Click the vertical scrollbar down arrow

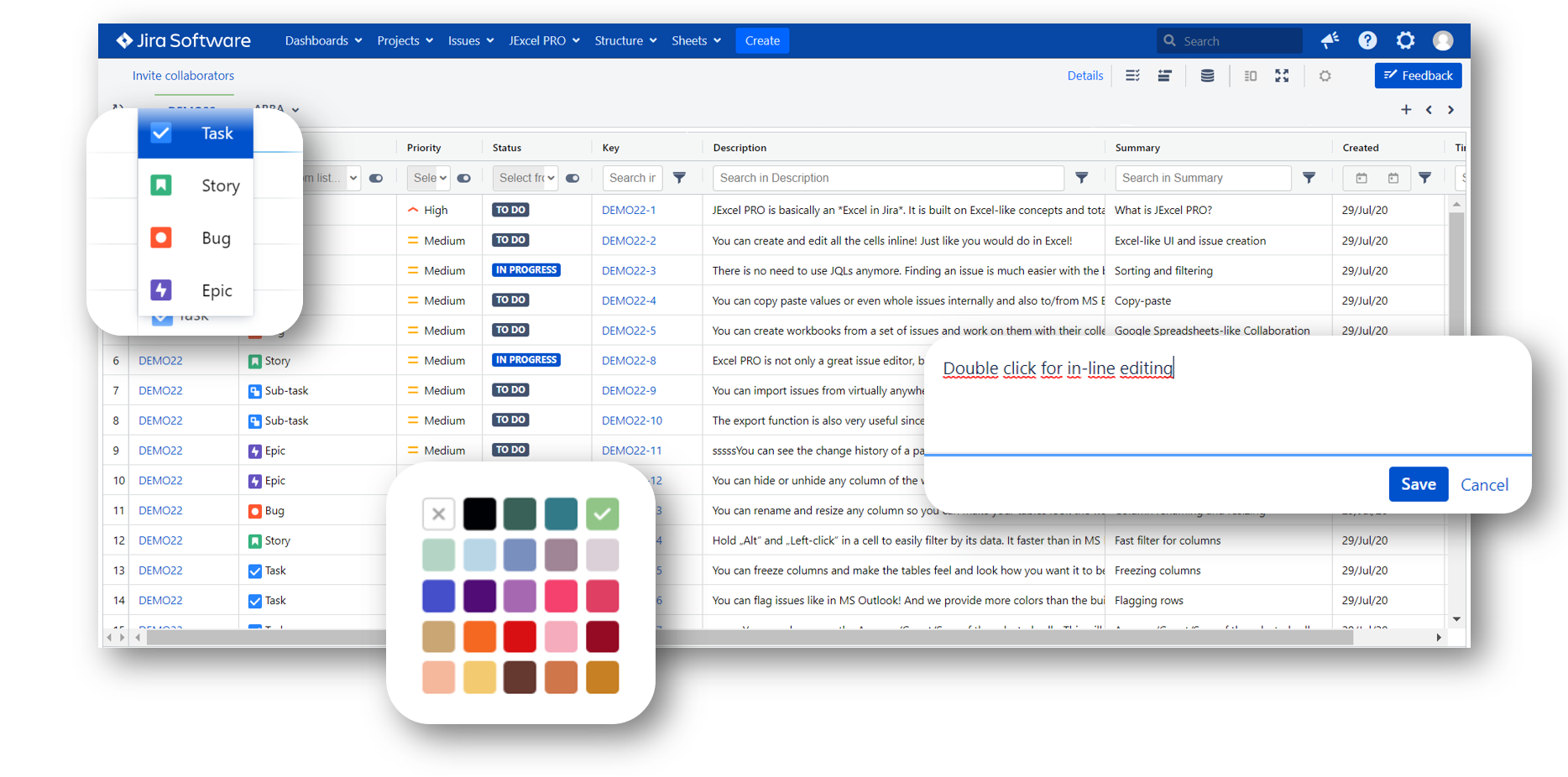[x=1456, y=619]
